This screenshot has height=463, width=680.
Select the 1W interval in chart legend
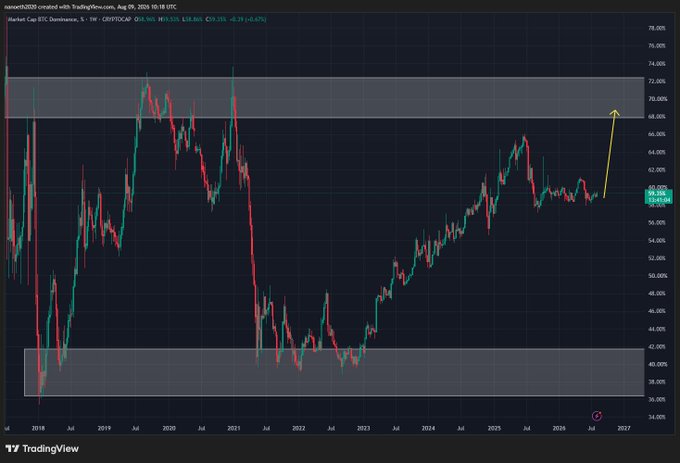93,20
